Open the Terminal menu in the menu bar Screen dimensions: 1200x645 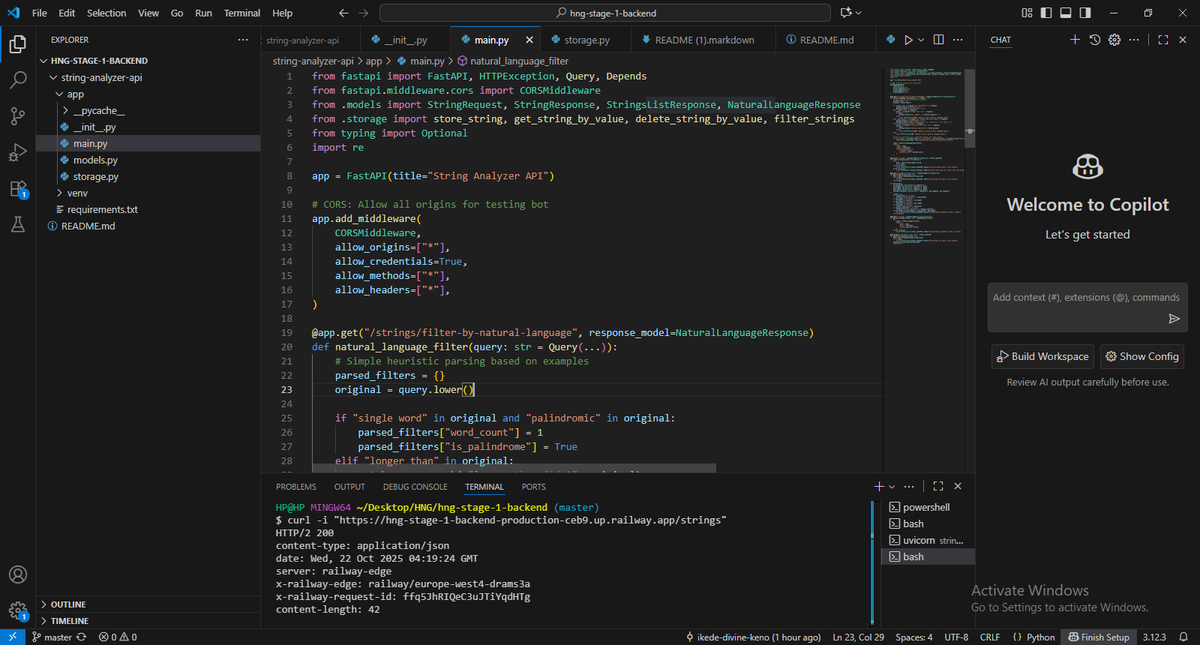pos(242,13)
